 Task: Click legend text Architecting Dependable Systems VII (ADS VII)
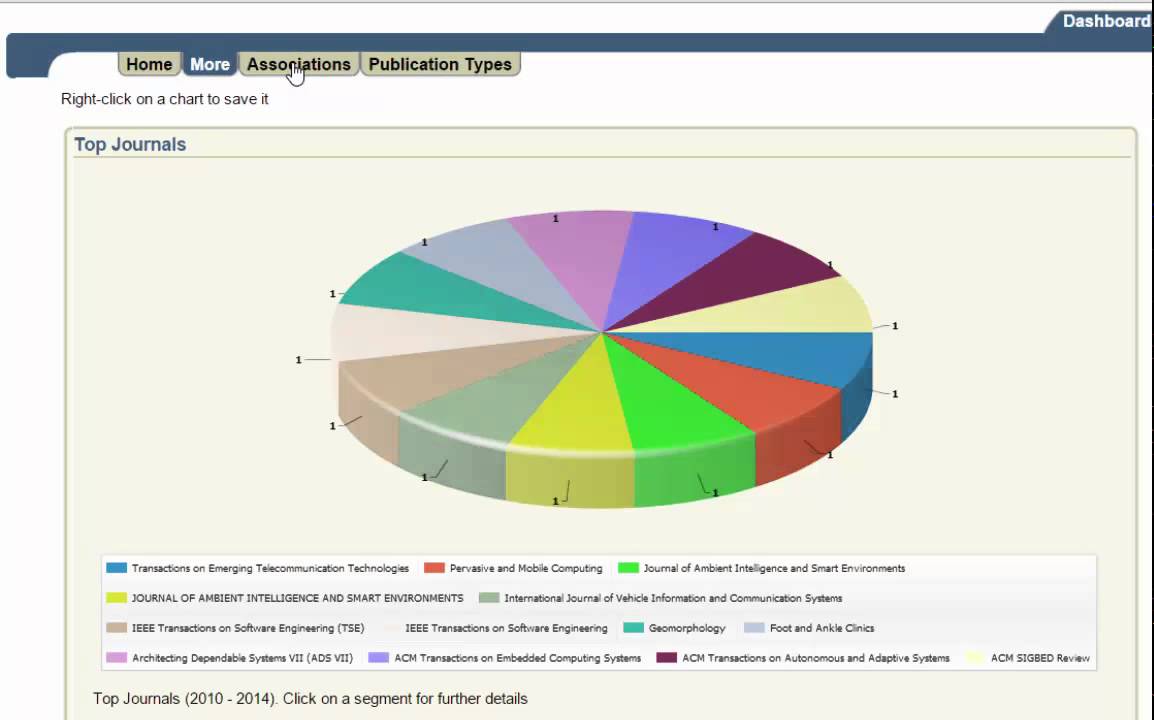243,658
